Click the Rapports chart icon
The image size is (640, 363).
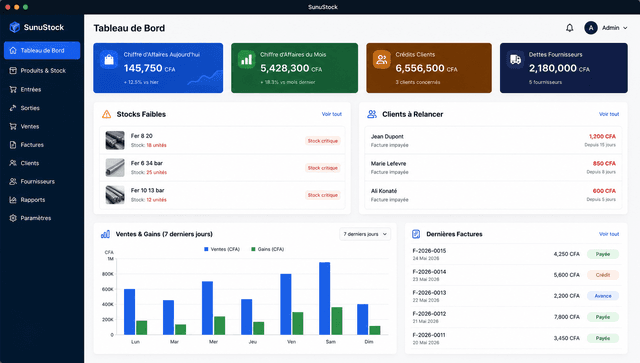13,200
